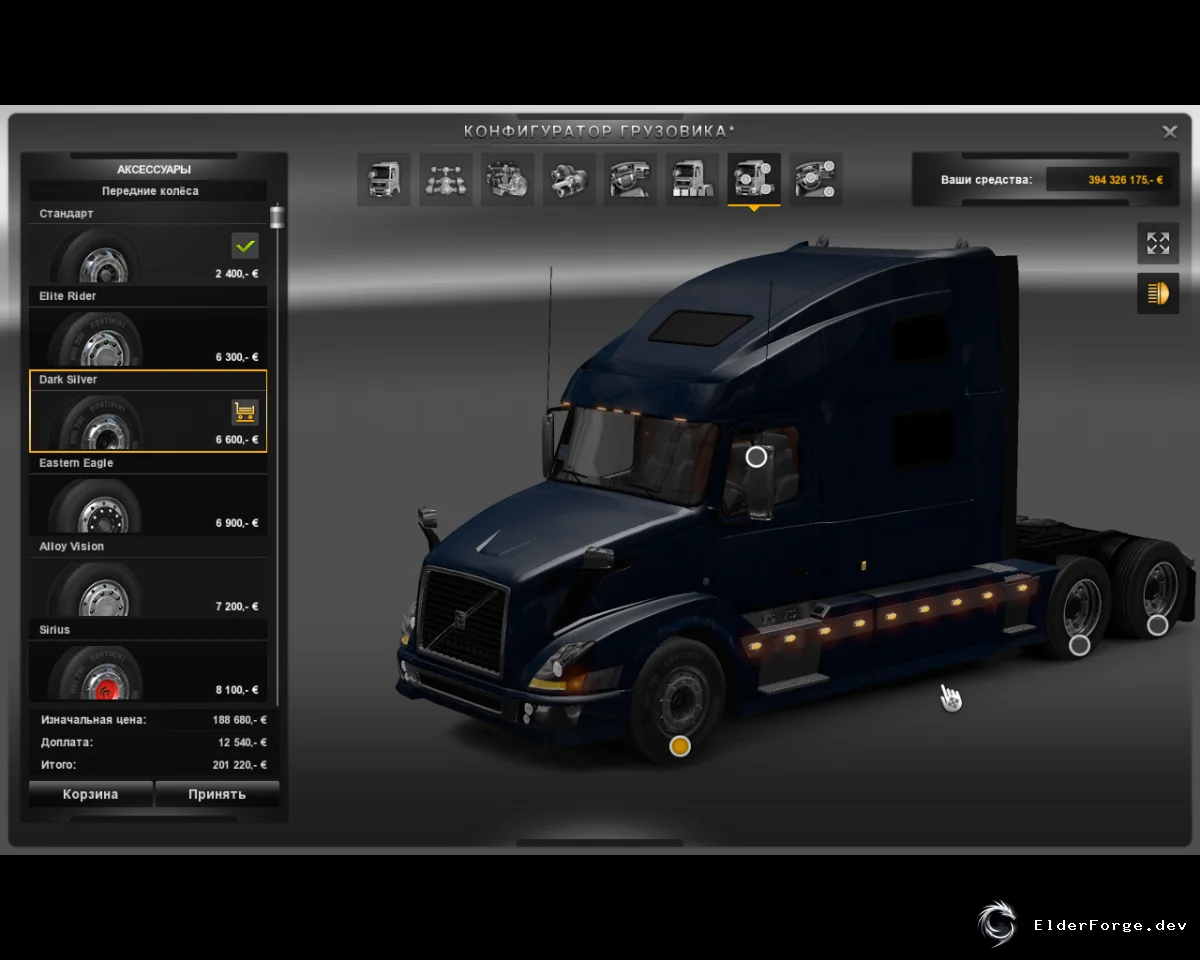Click the Eastern Eagle label
The height and width of the screenshot is (960, 1200).
point(76,463)
